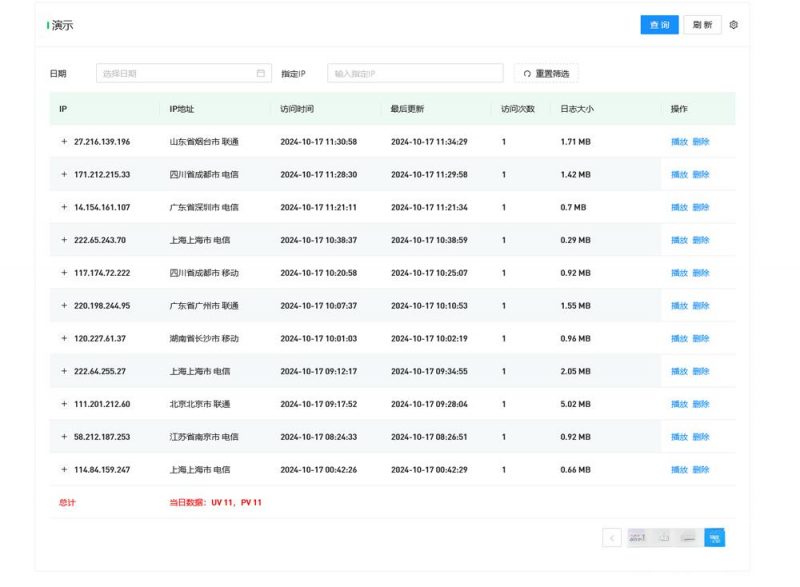Click the previous page arrow at bottom
The width and height of the screenshot is (800, 587).
pos(612,537)
